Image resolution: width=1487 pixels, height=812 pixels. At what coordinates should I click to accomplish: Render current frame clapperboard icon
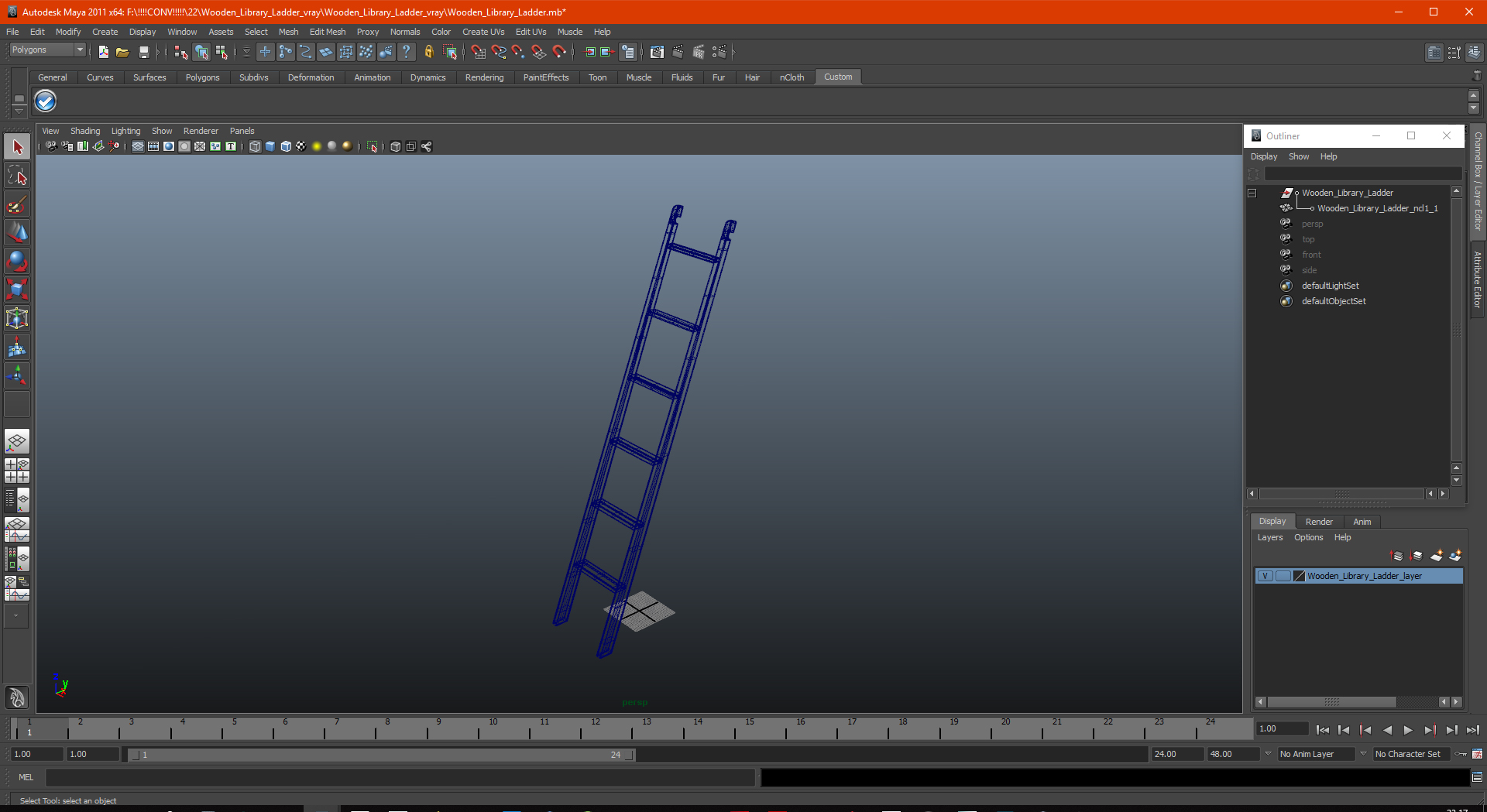tap(678, 52)
